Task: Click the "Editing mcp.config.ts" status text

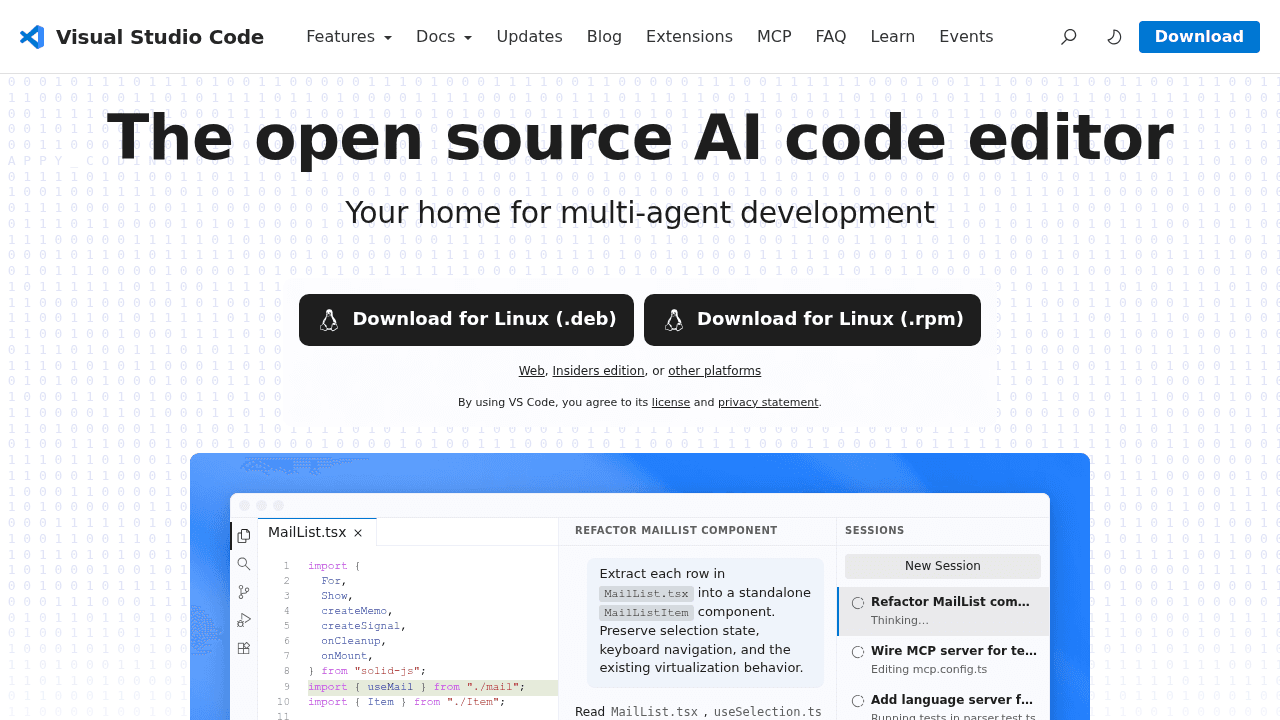Action: [929, 669]
